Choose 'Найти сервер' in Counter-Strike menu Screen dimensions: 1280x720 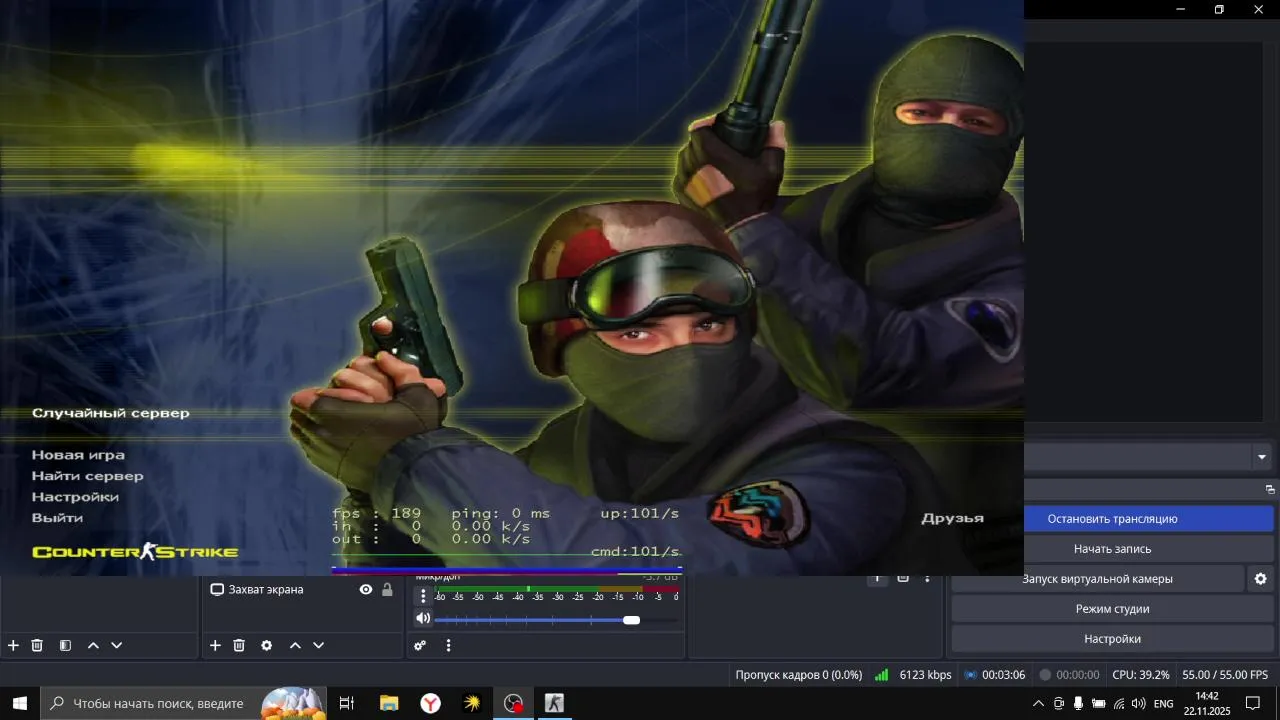pyautogui.click(x=87, y=476)
